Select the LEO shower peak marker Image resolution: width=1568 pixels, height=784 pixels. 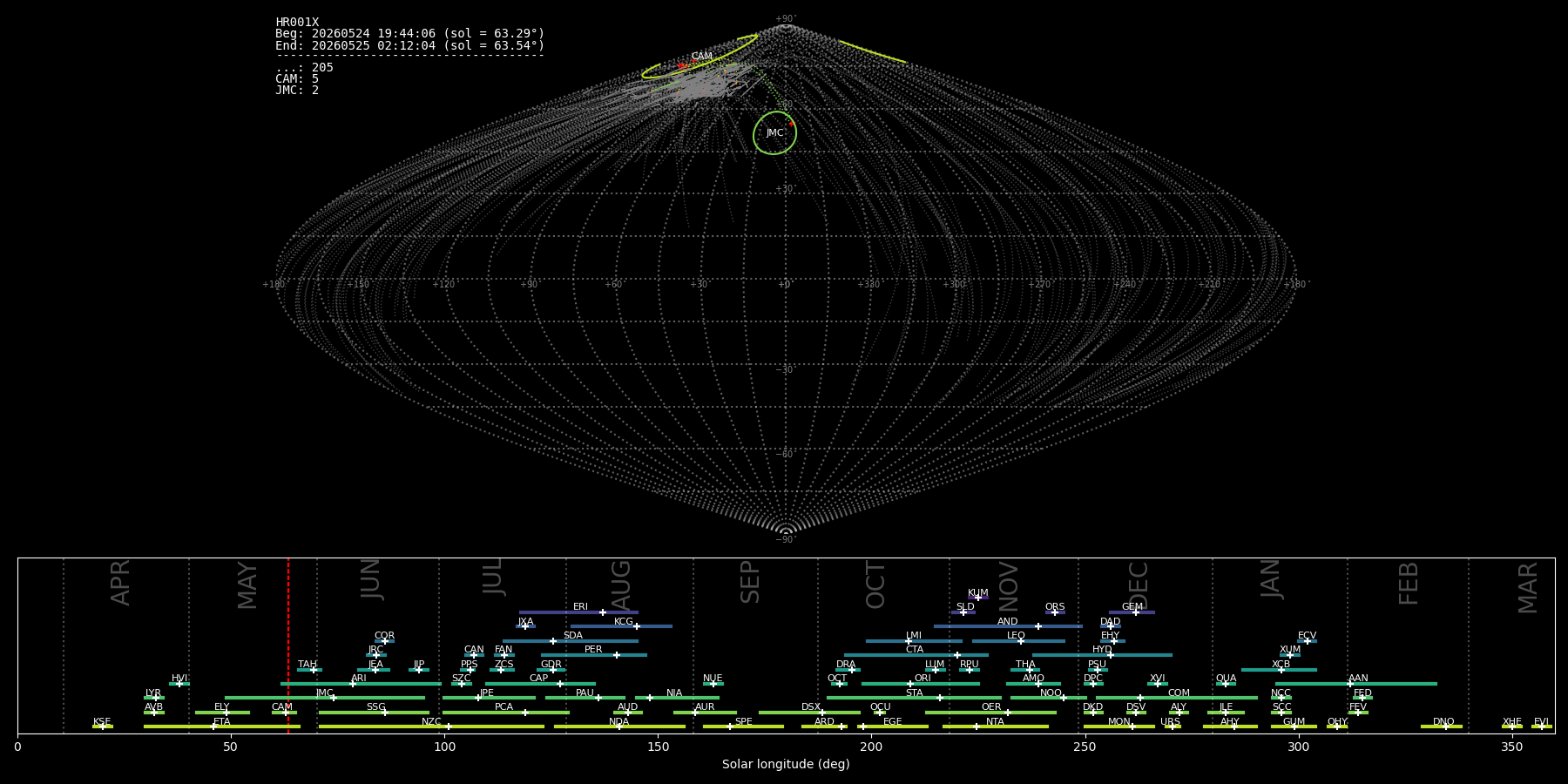coord(1020,641)
